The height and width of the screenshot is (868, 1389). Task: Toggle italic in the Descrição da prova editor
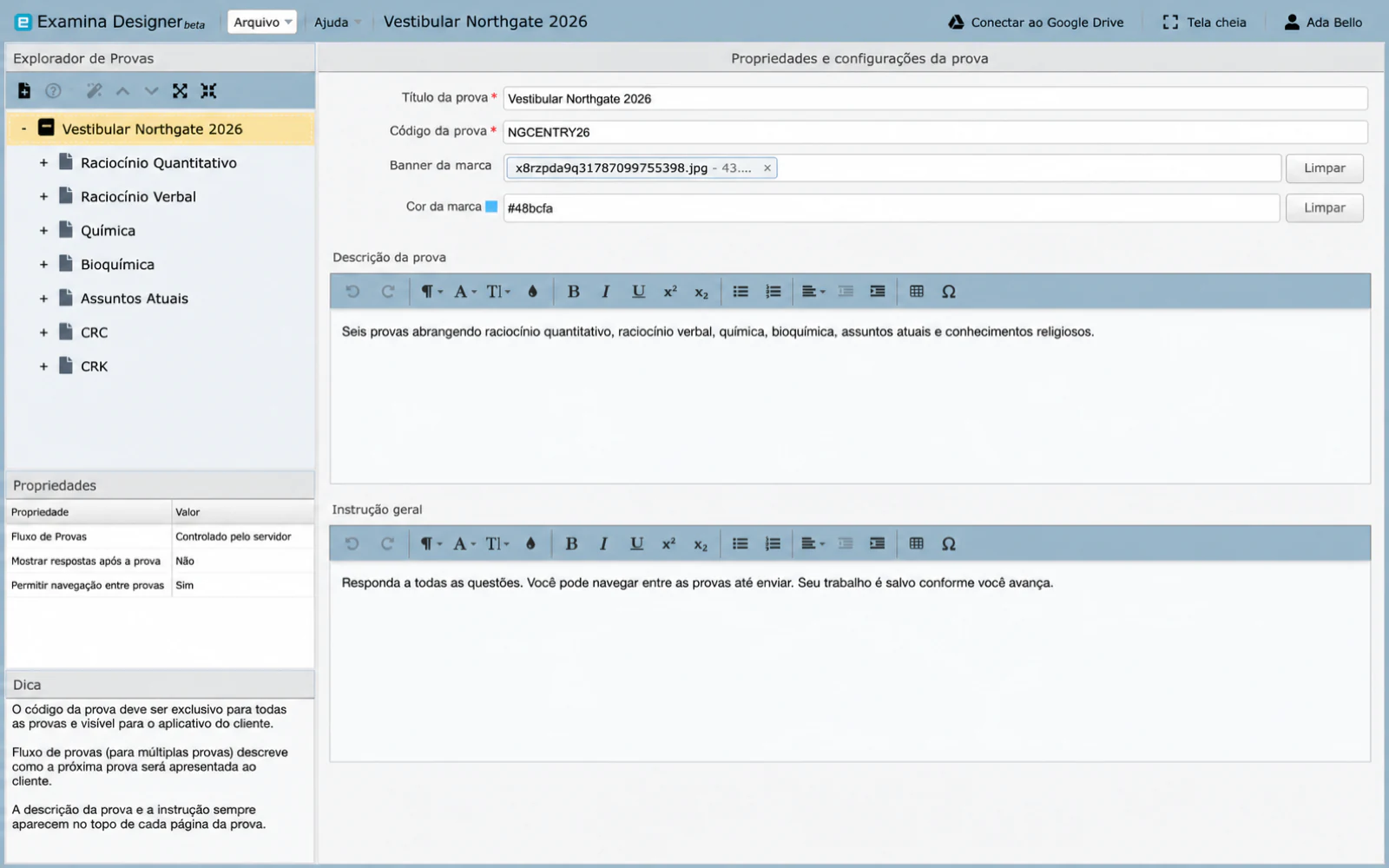point(605,292)
